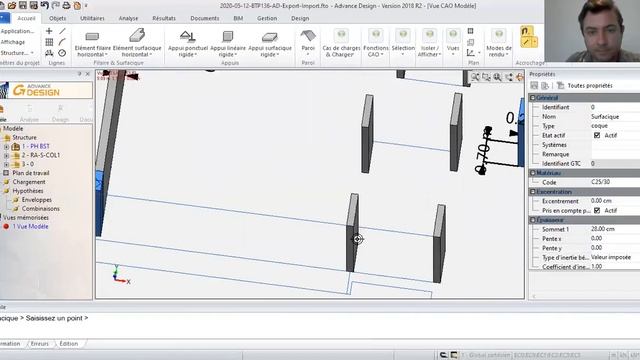The image size is (640, 360).
Task: Collapse the Excentration properties section
Action: click(533, 191)
